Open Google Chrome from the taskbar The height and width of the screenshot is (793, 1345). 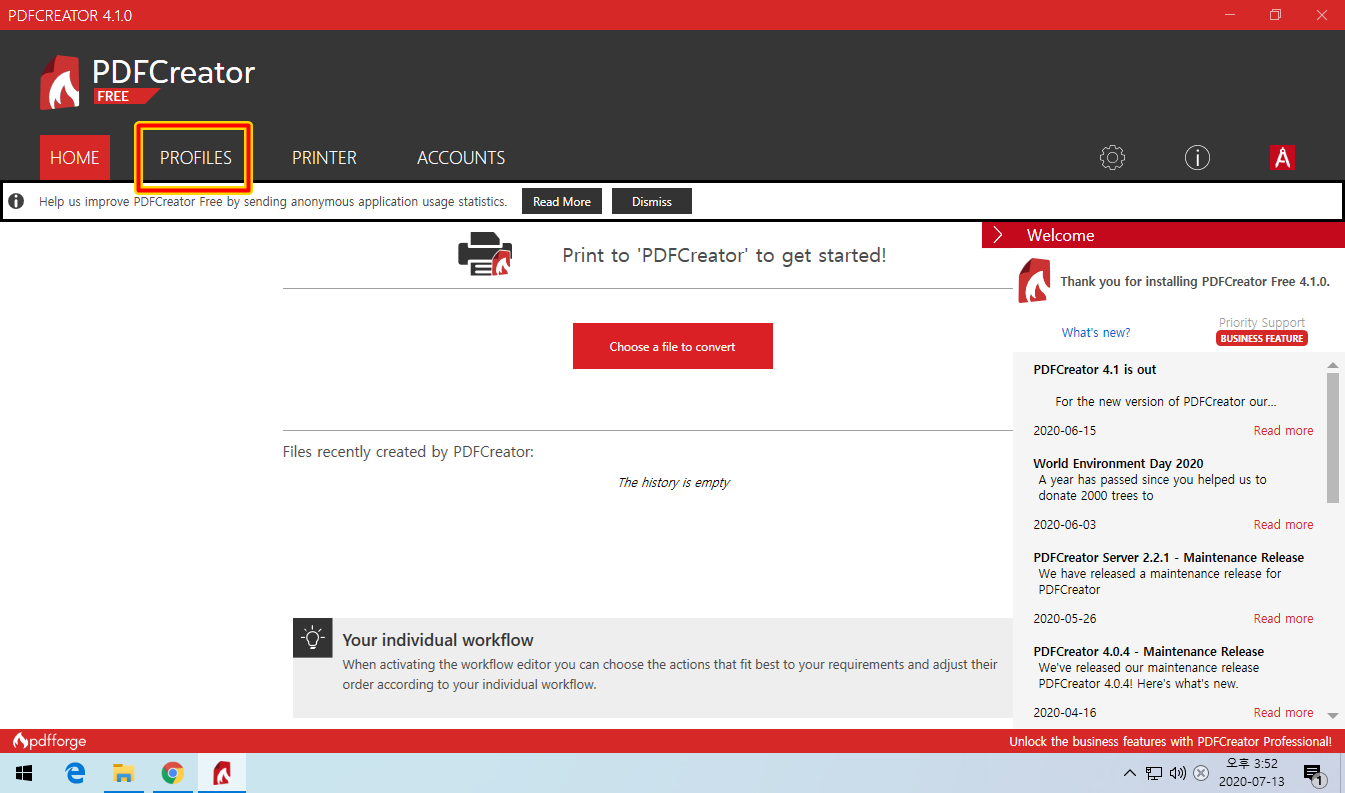[173, 773]
